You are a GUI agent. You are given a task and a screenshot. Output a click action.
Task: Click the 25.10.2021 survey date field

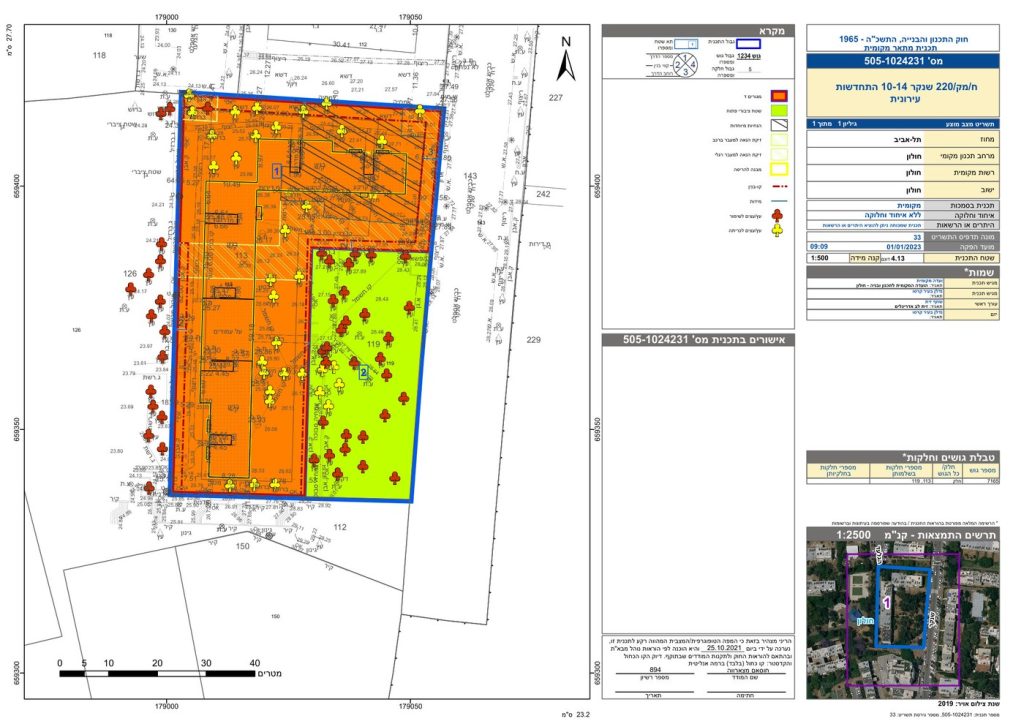click(724, 648)
